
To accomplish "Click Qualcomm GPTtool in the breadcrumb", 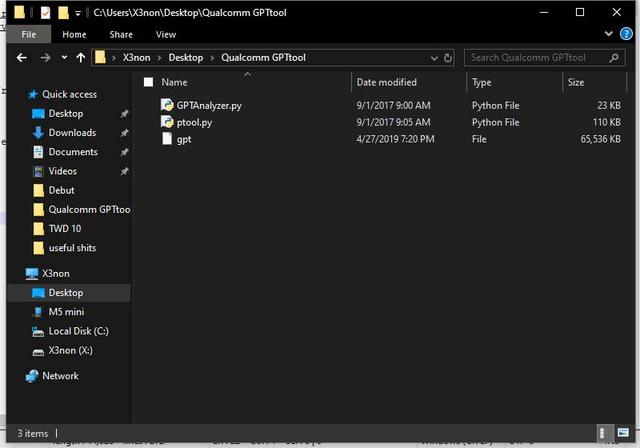I will [x=263, y=58].
